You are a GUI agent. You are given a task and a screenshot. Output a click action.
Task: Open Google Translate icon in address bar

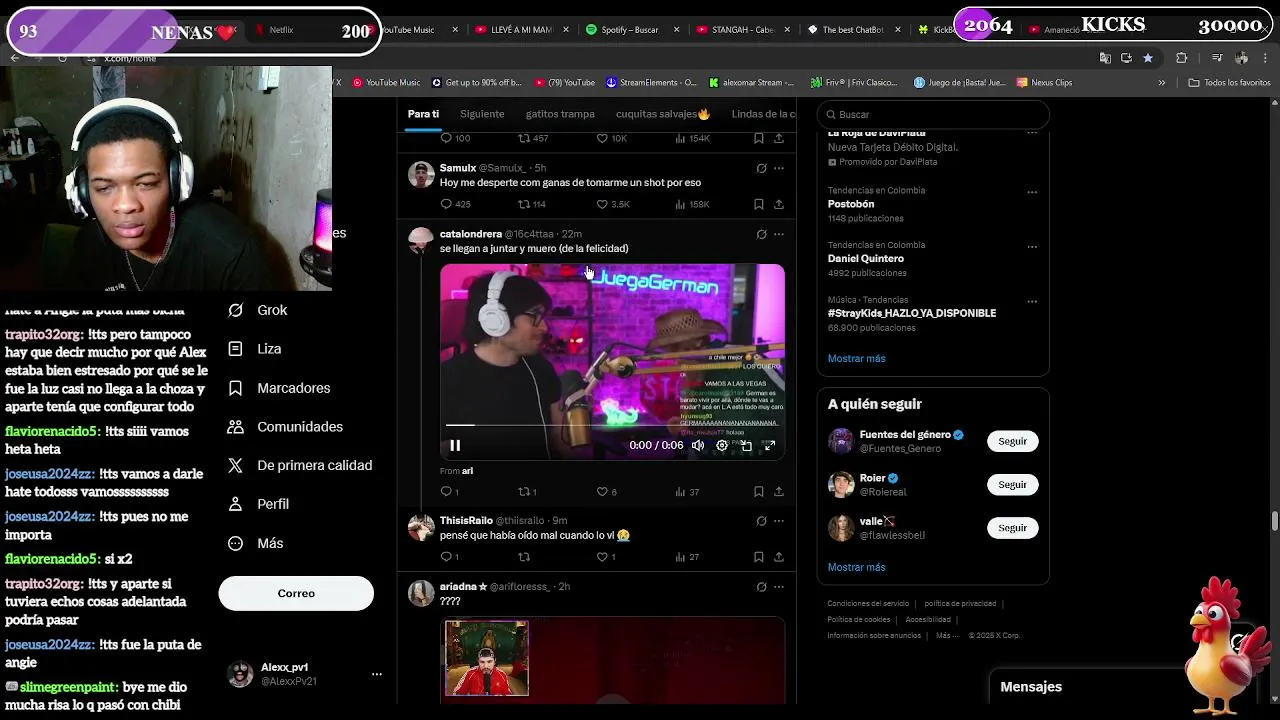(x=1105, y=58)
